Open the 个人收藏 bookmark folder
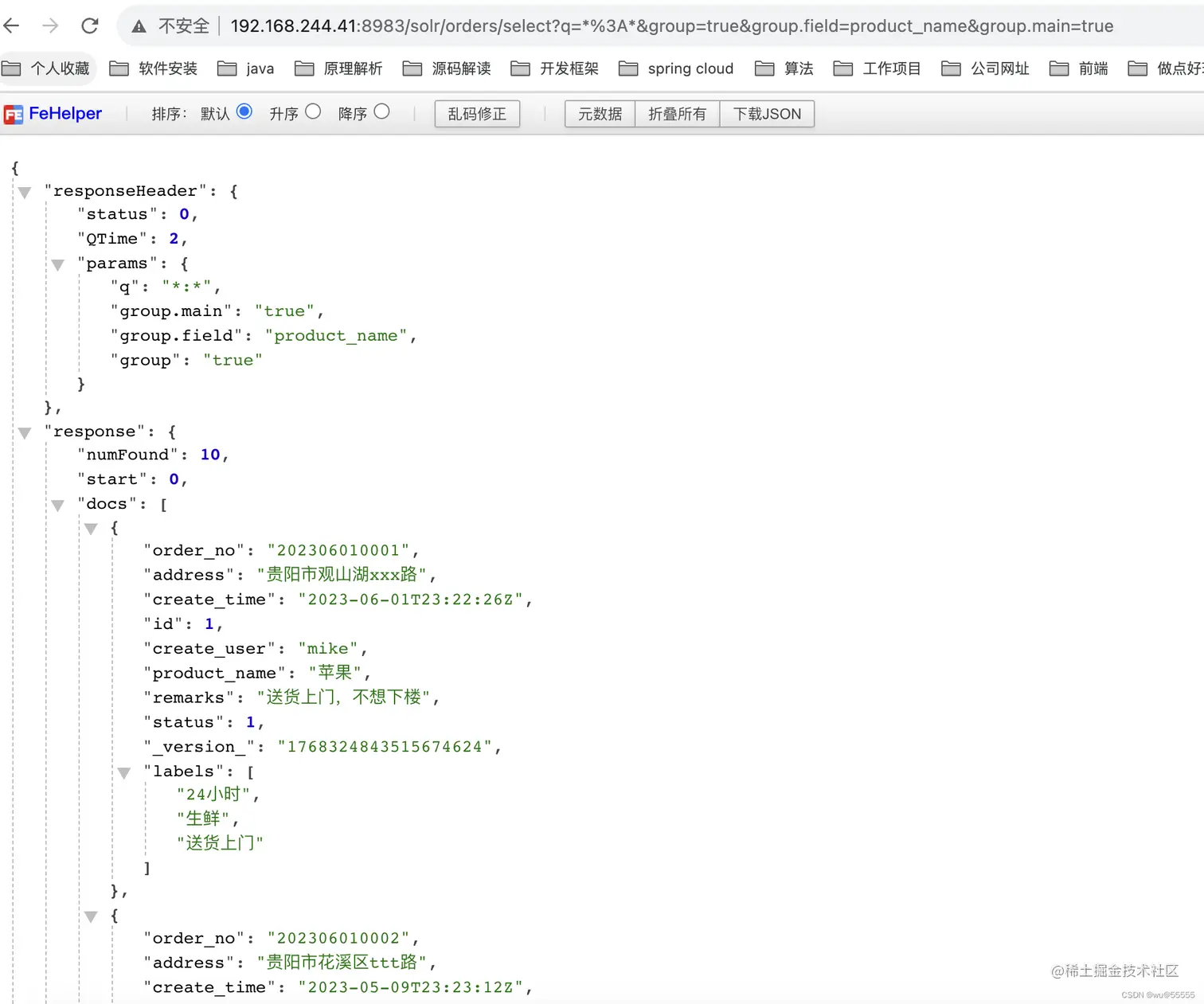The image size is (1204, 1004). tap(47, 68)
